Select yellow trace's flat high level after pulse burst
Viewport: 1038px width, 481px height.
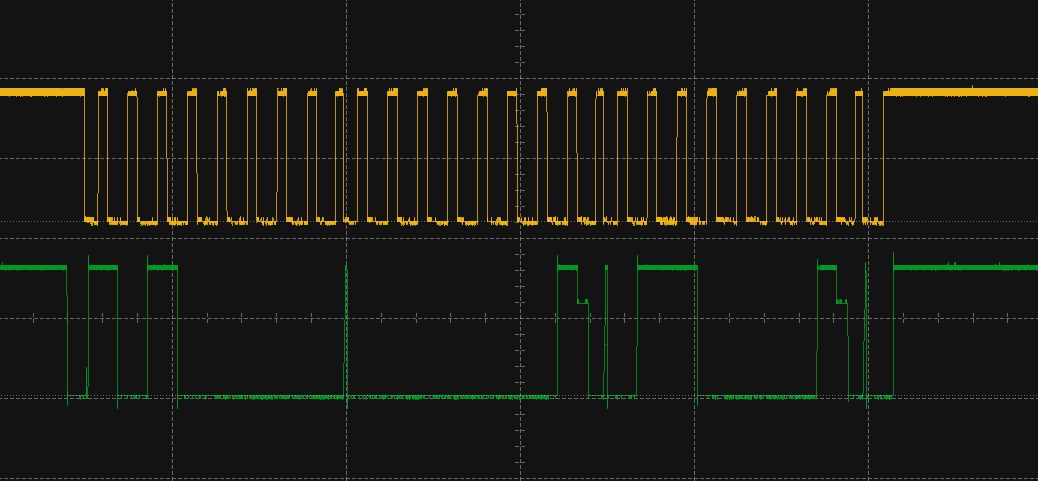(x=961, y=92)
